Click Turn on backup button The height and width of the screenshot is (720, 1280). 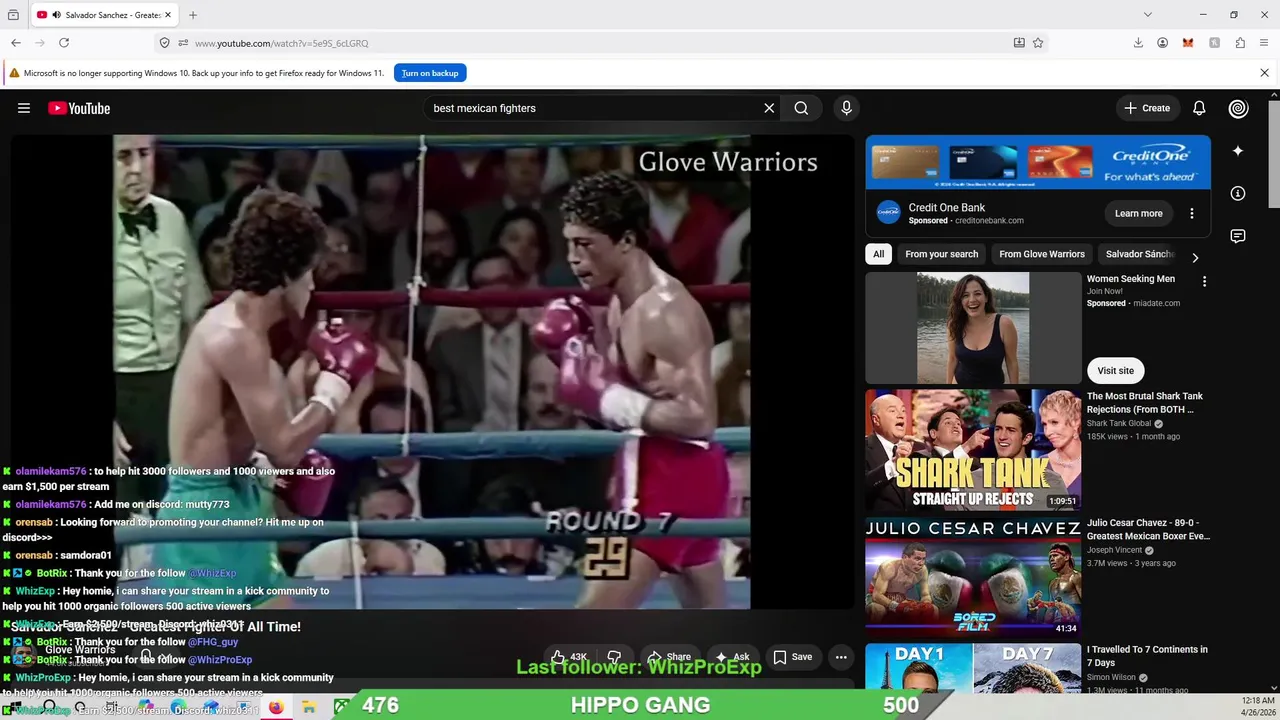point(430,73)
